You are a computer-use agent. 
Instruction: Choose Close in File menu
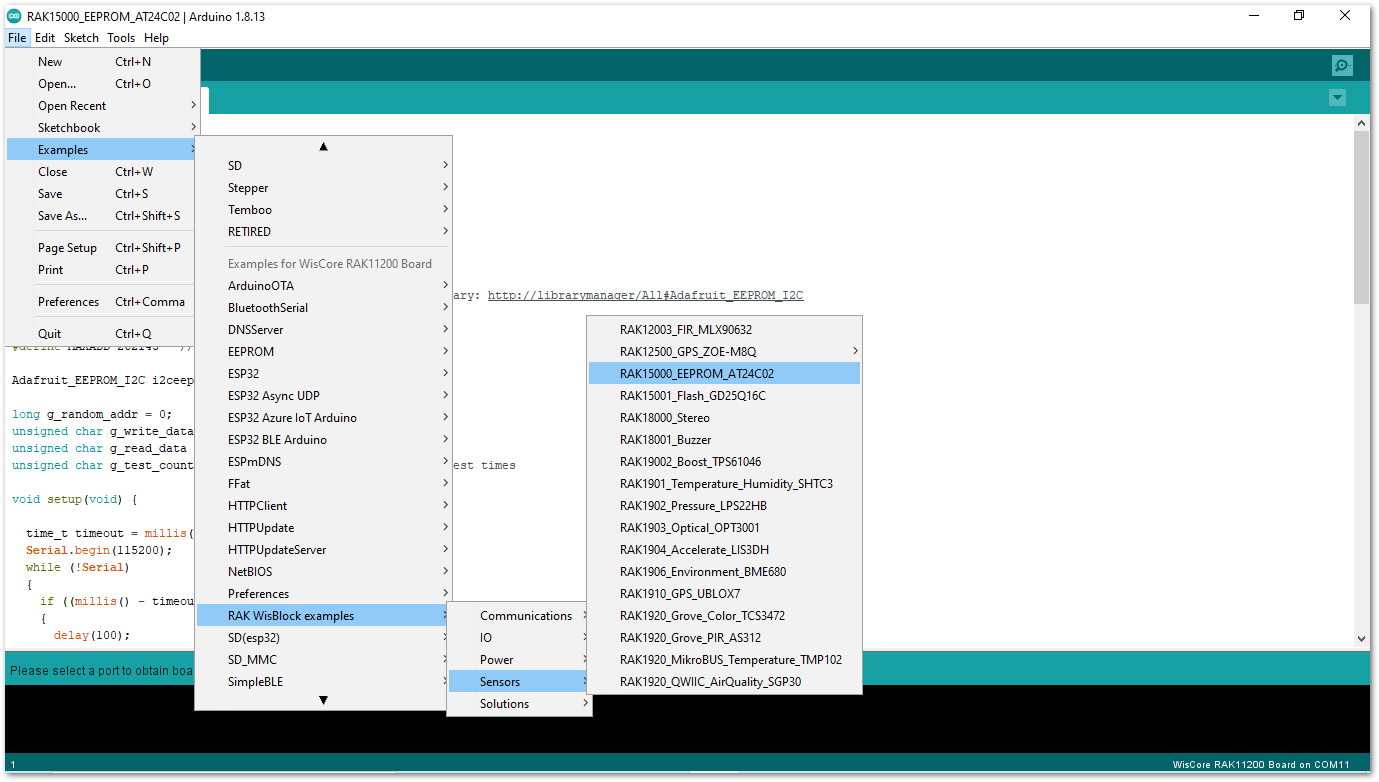pos(102,172)
